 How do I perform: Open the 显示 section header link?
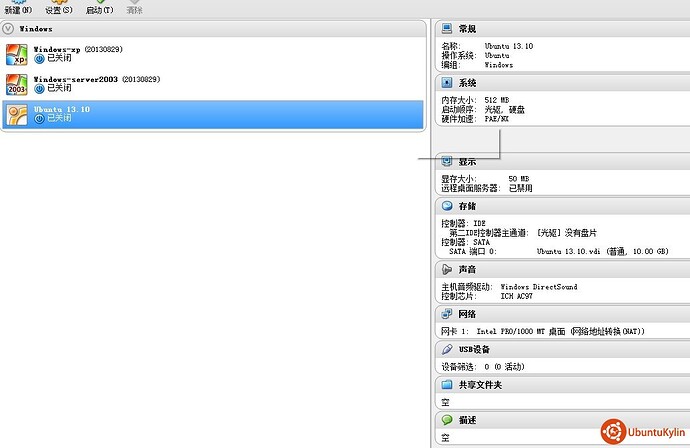(x=467, y=162)
